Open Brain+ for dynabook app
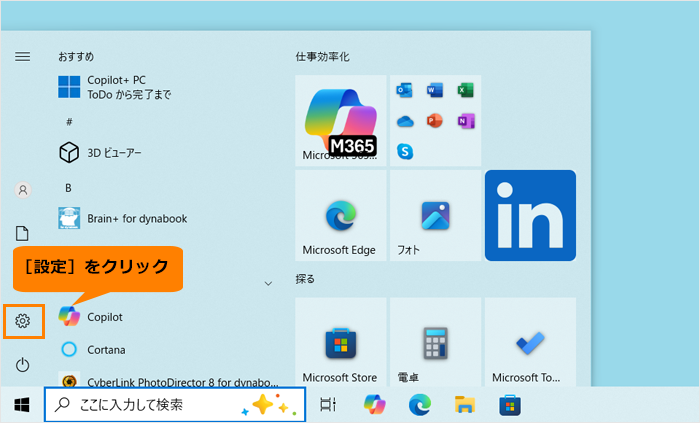700x423 pixels. pyautogui.click(x=123, y=218)
